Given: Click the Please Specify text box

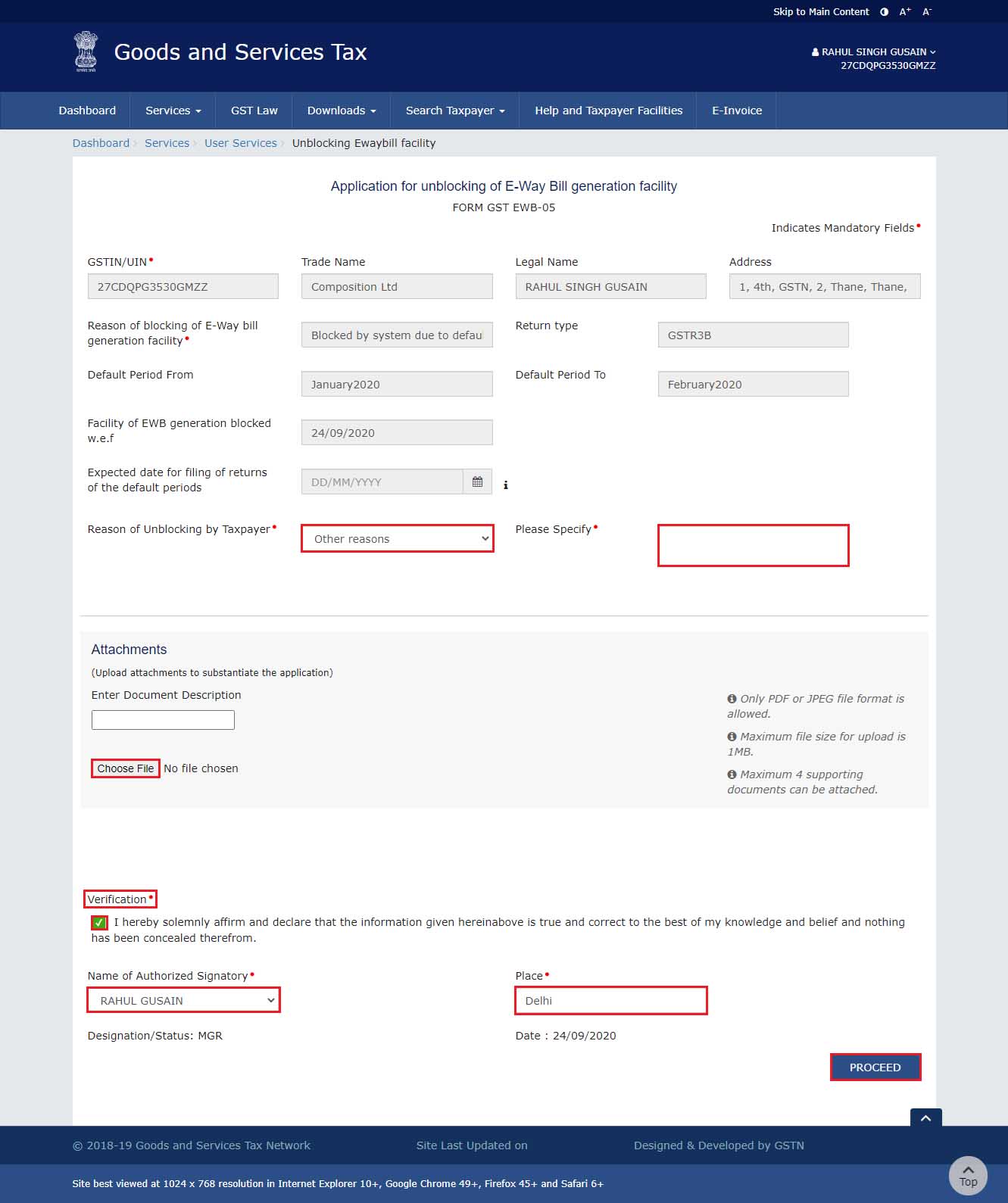Looking at the screenshot, I should click(x=753, y=545).
